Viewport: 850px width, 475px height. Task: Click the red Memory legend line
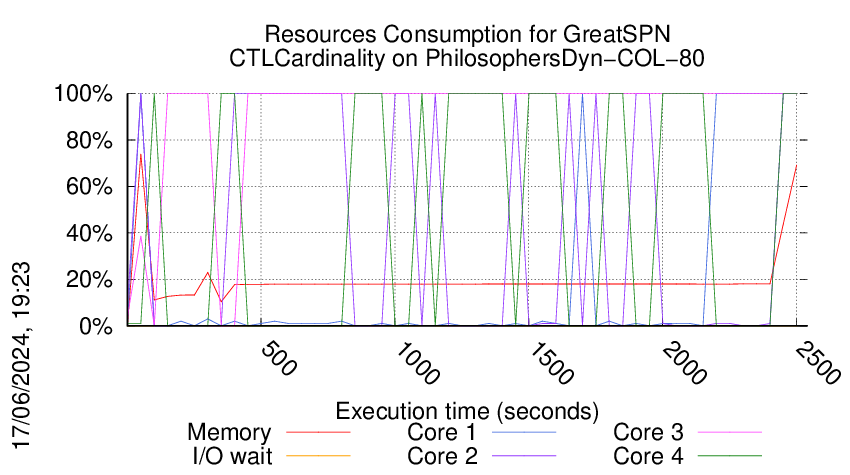[x=318, y=432]
